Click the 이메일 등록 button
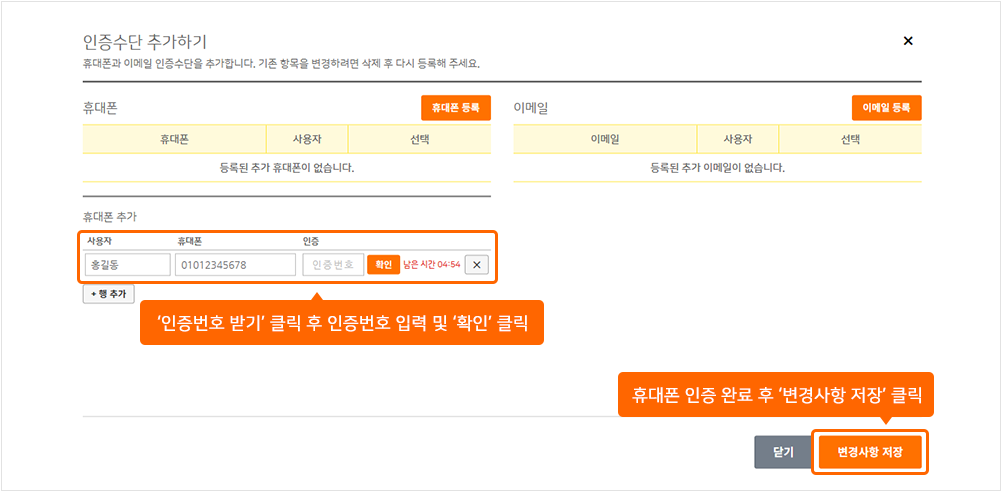Screen dimensions: 1002x493 tap(886, 108)
